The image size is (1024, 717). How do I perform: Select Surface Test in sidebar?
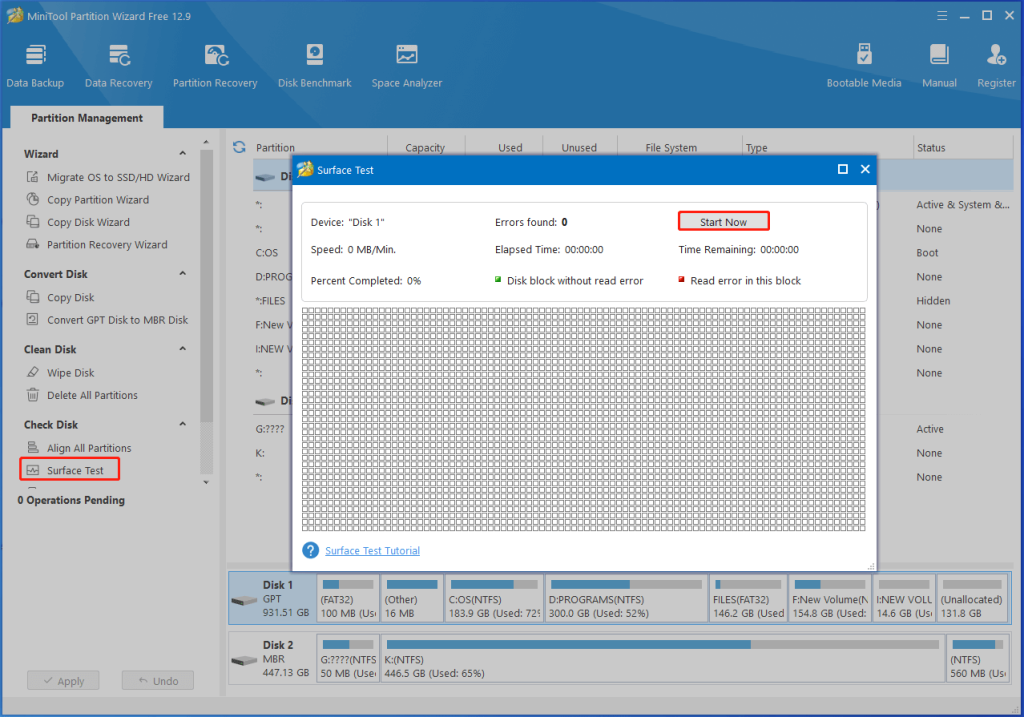click(69, 470)
